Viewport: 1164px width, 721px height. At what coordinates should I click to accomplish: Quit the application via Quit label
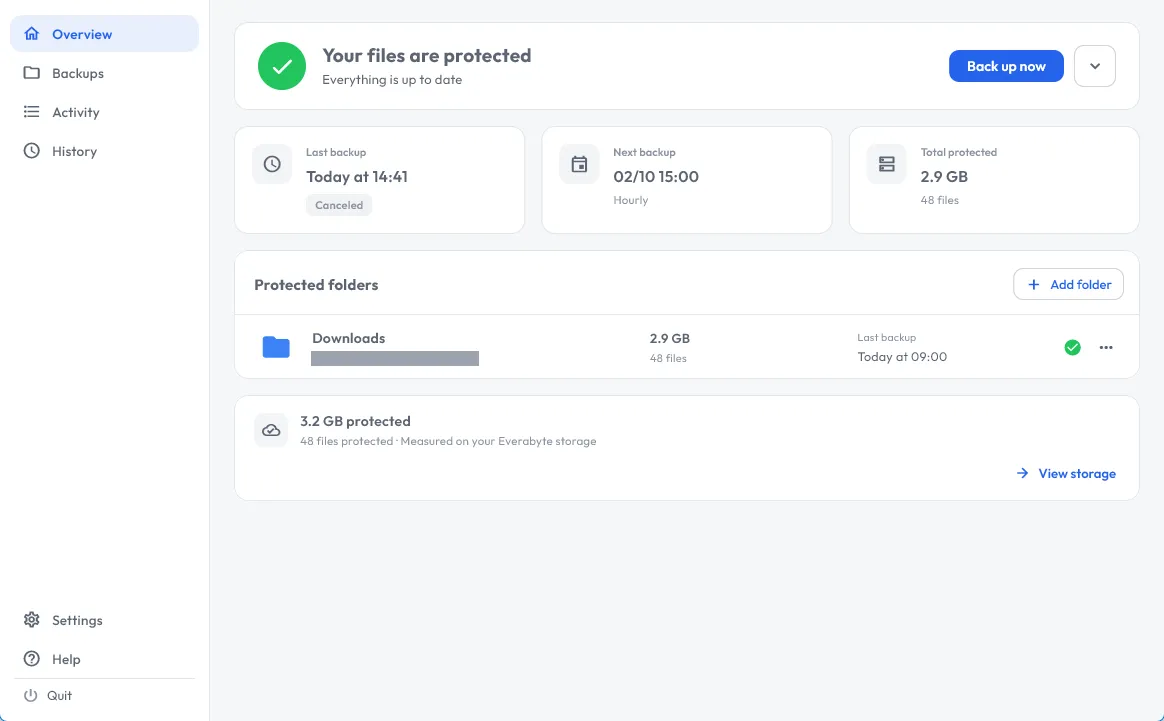[59, 696]
